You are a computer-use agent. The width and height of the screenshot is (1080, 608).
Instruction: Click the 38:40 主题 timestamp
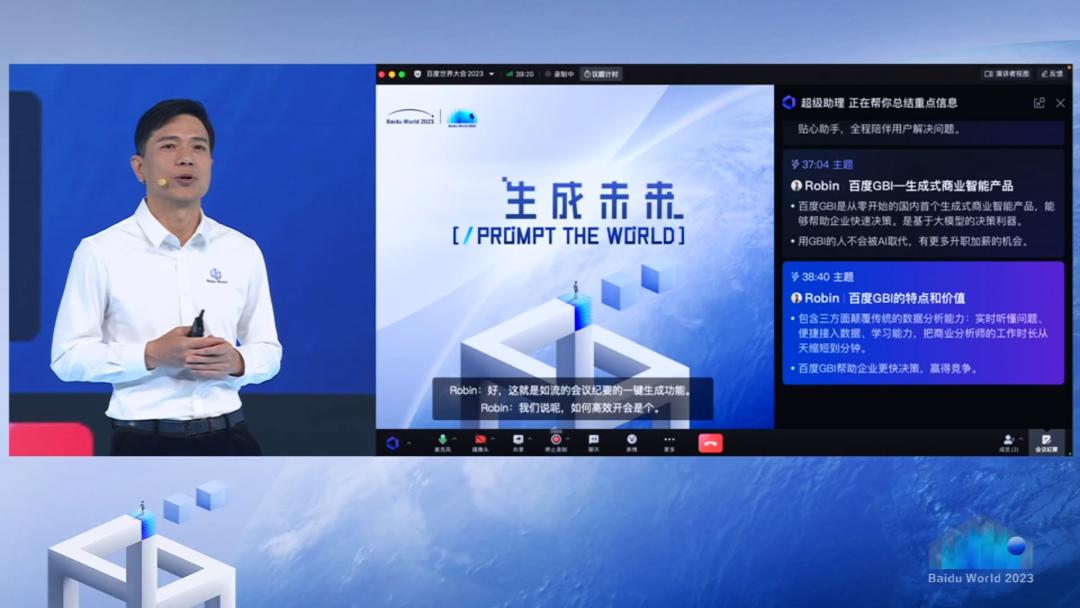[822, 277]
